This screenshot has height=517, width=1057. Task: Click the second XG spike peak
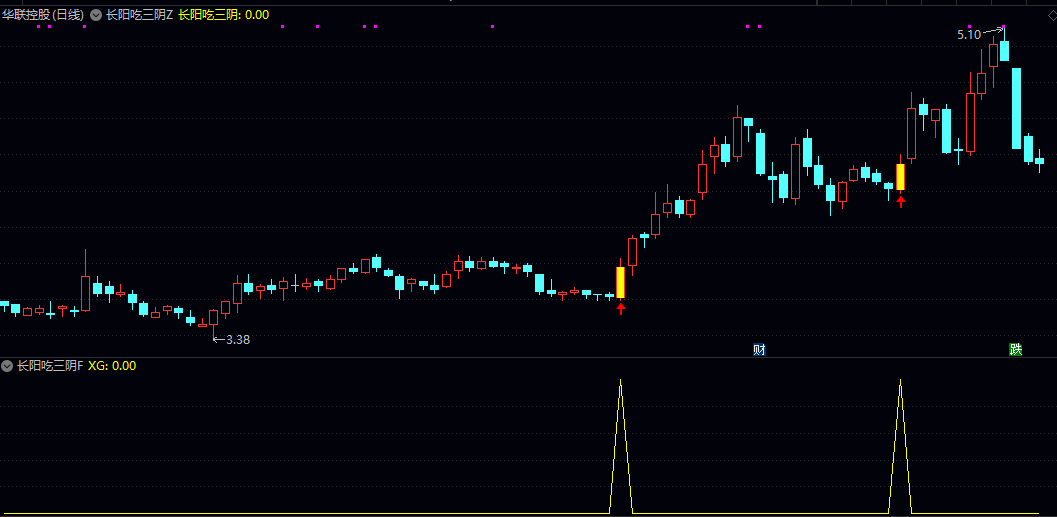pyautogui.click(x=900, y=382)
